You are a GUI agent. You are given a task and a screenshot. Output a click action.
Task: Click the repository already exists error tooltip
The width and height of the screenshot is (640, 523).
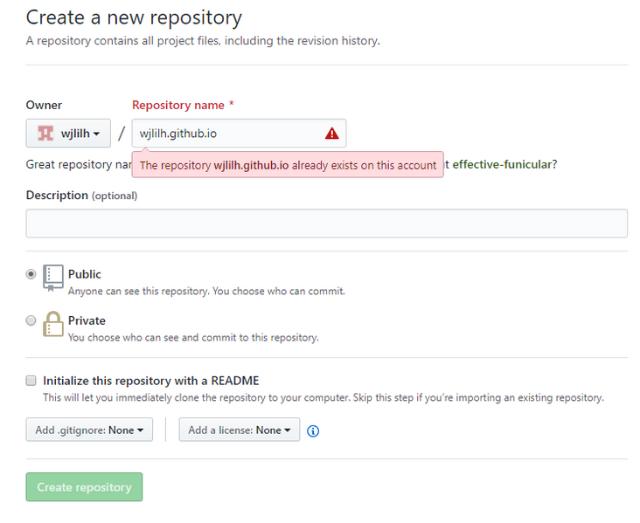[287, 166]
